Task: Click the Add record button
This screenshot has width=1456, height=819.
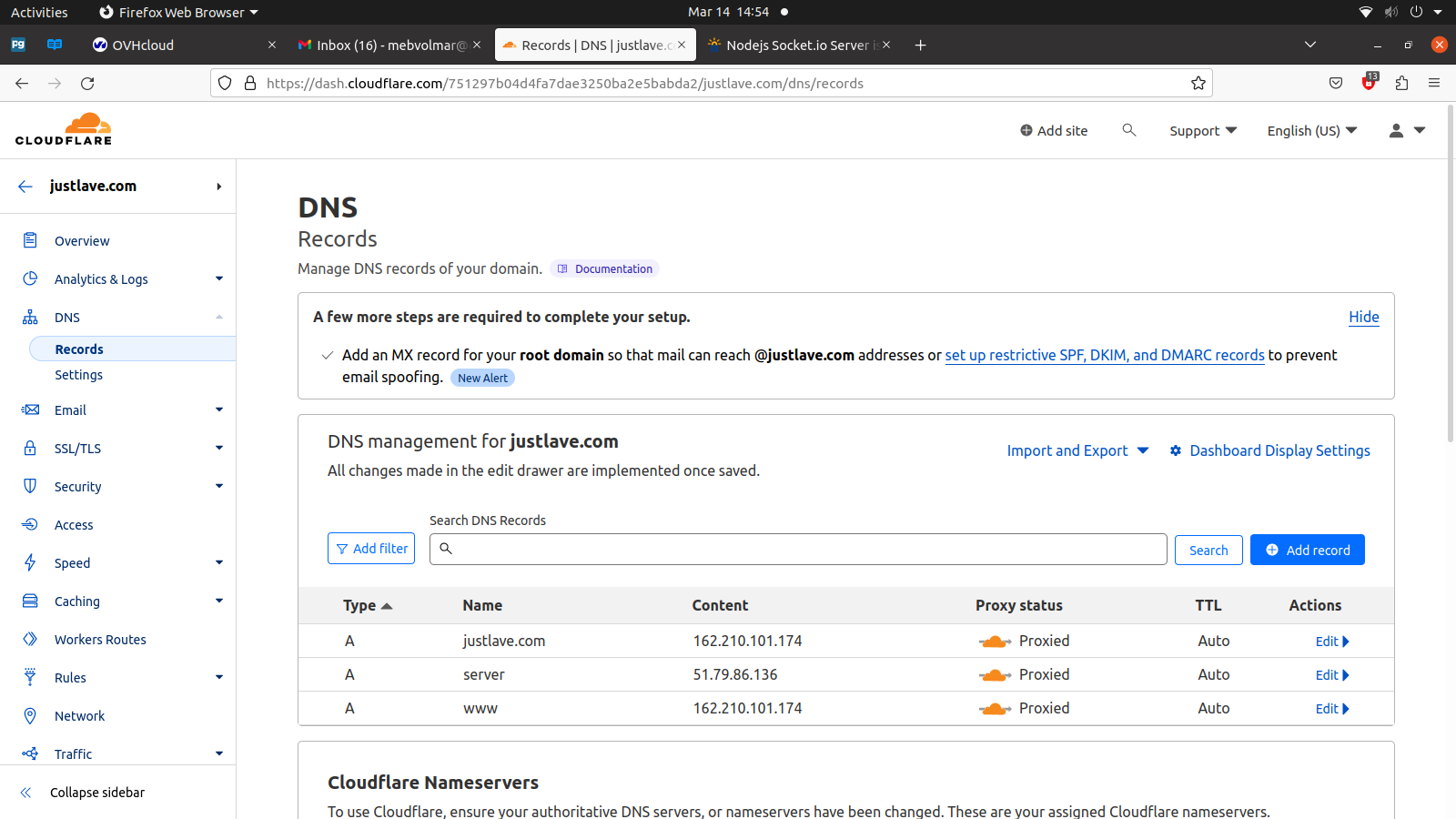Action: click(x=1307, y=550)
